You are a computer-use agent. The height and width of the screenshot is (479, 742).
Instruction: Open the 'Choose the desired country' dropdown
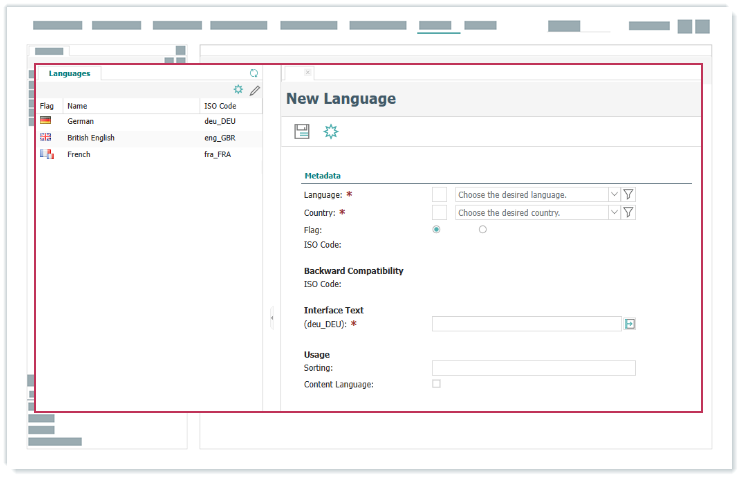[537, 212]
